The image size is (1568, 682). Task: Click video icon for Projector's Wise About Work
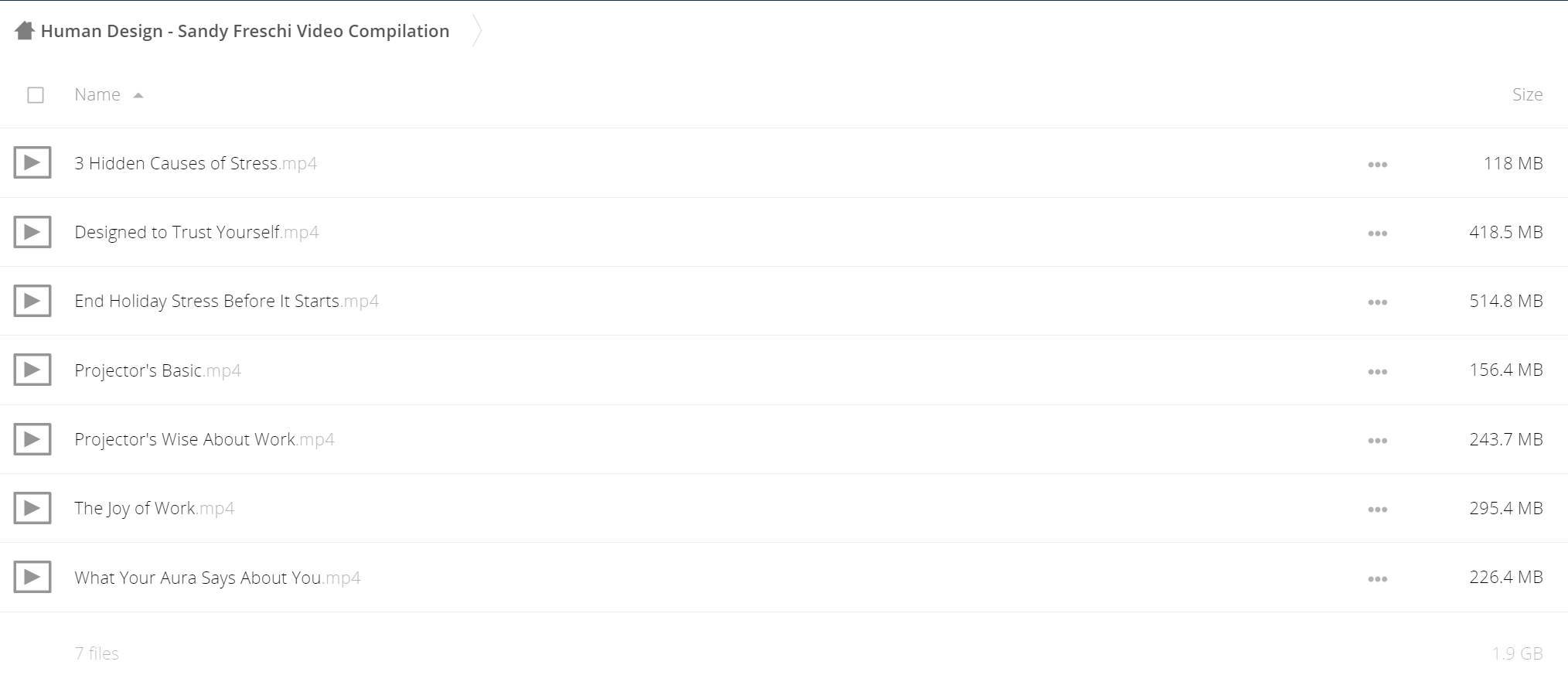32,439
